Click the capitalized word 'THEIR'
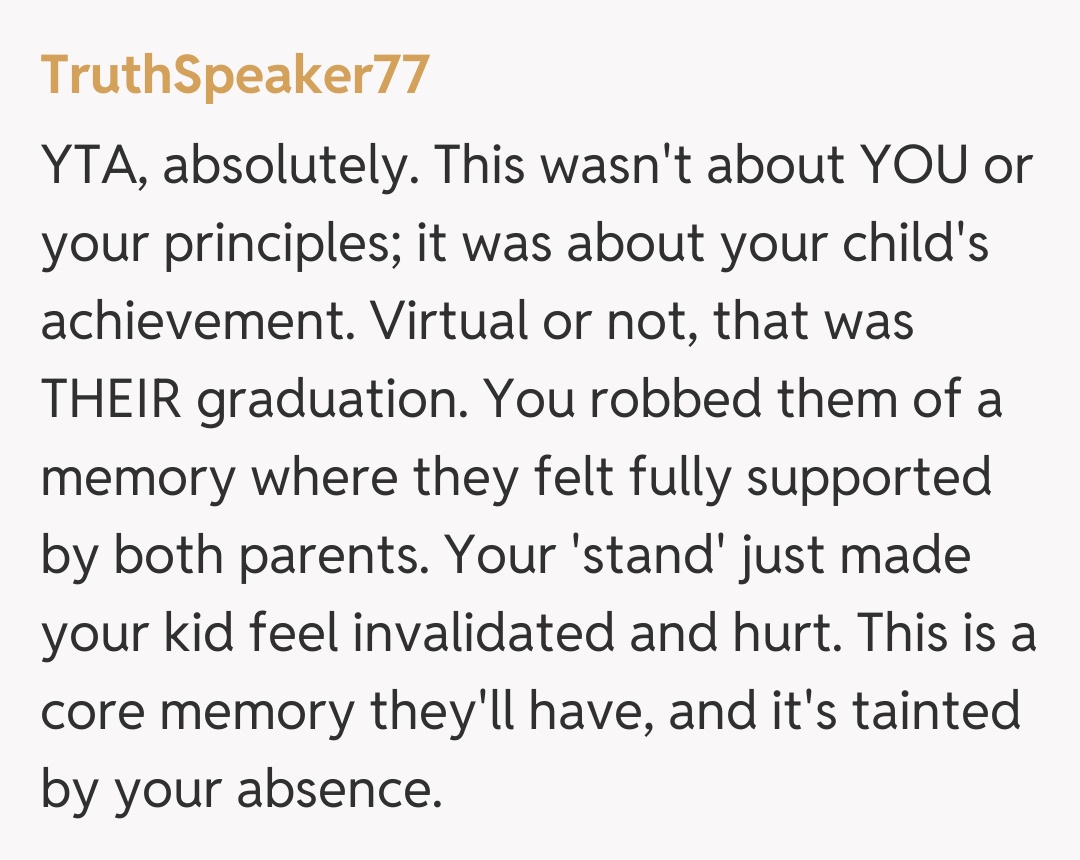1080x860 pixels. coord(109,401)
